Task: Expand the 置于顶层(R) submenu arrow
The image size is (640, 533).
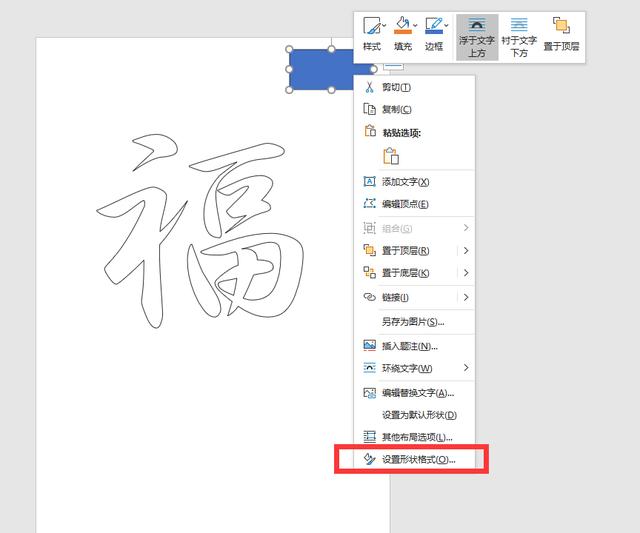Action: click(x=466, y=250)
